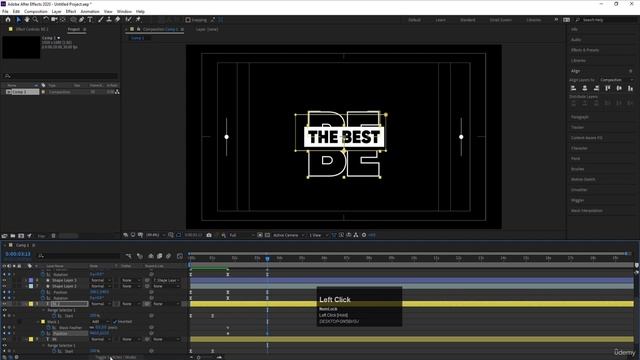Select the Pan Behind anchor tool
The width and height of the screenshot is (640, 360).
63,20
